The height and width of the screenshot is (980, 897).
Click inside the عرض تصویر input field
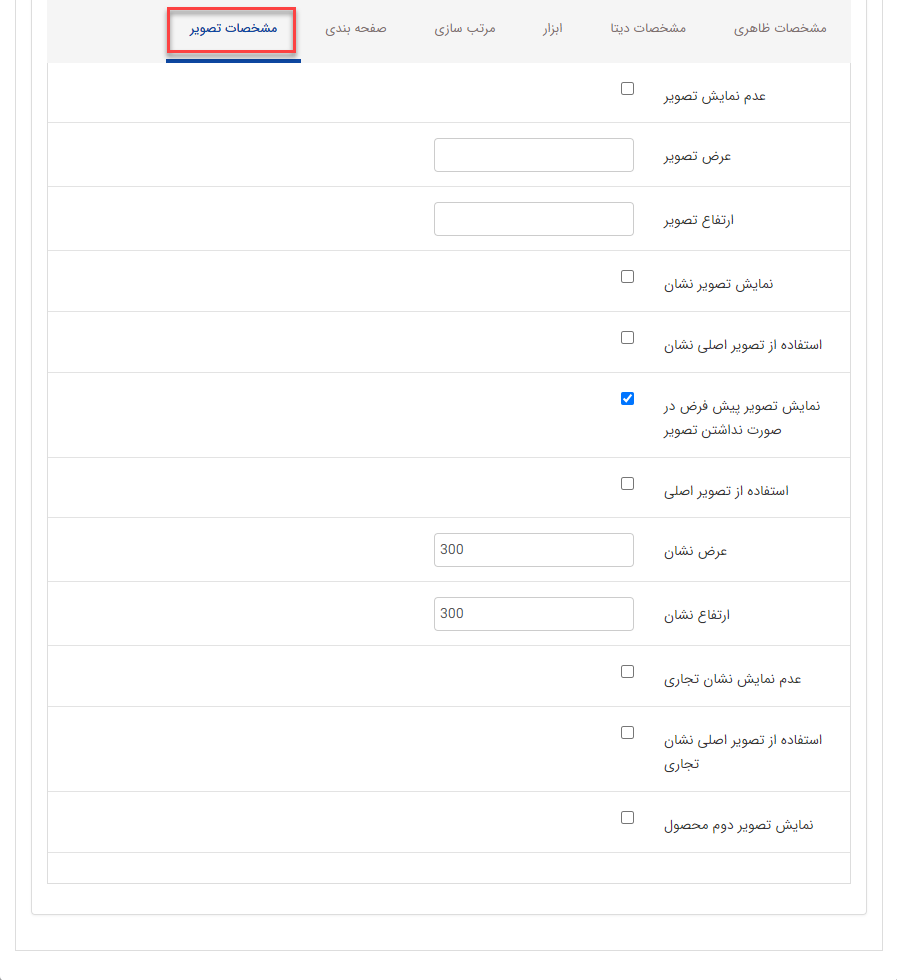533,154
